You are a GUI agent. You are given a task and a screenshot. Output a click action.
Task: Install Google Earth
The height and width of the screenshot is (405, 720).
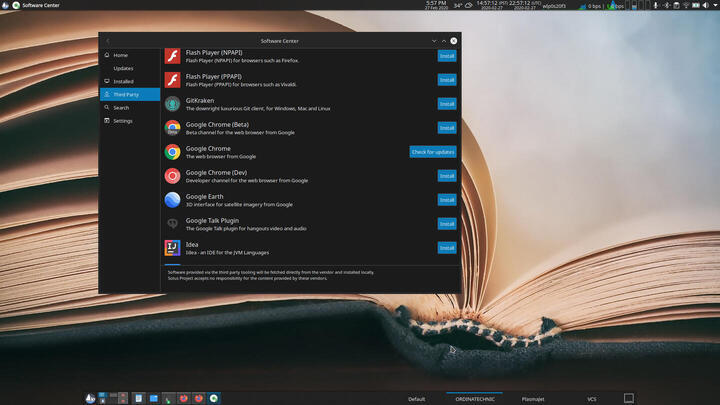(447, 200)
